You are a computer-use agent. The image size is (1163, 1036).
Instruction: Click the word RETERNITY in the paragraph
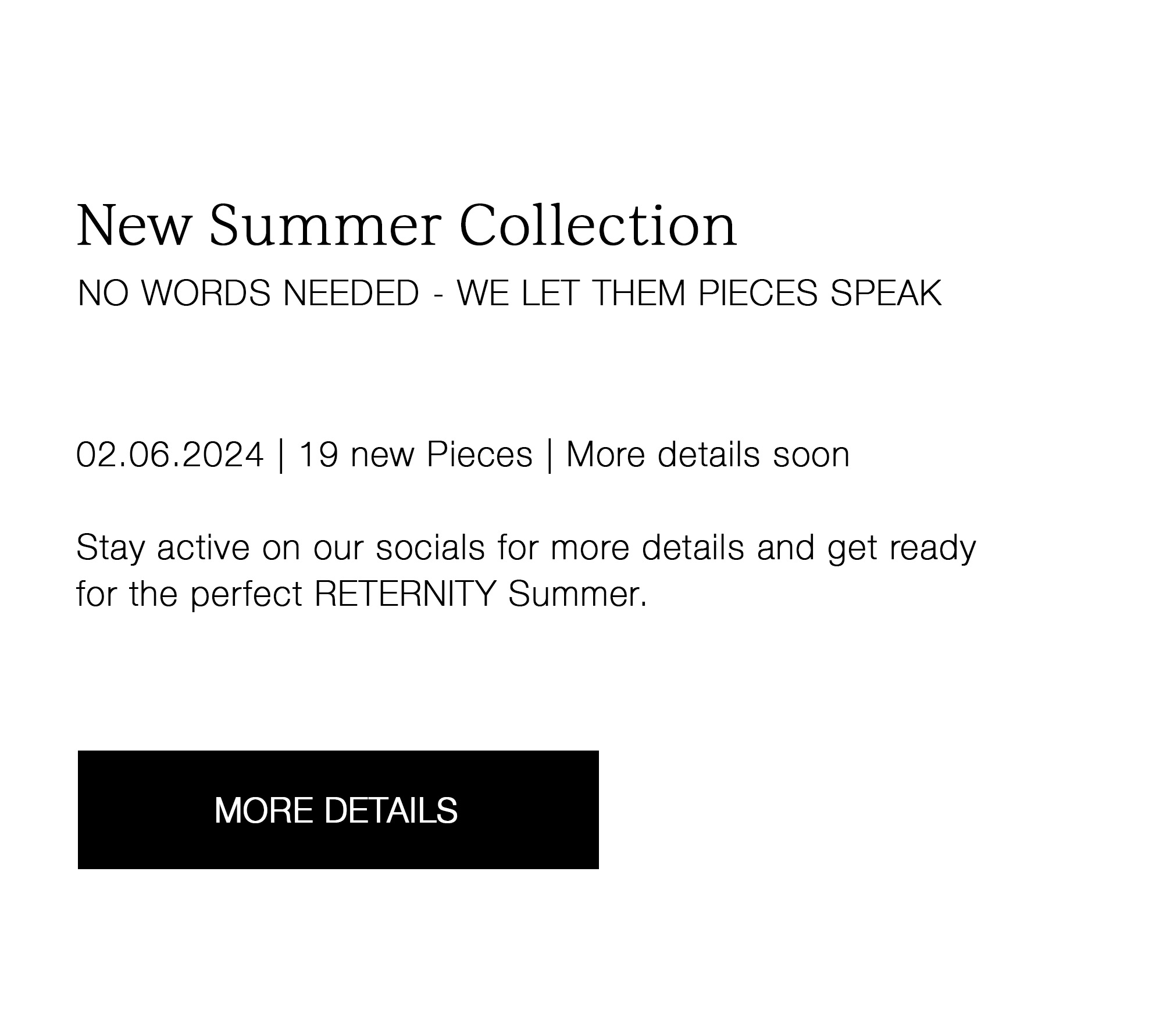pyautogui.click(x=405, y=594)
